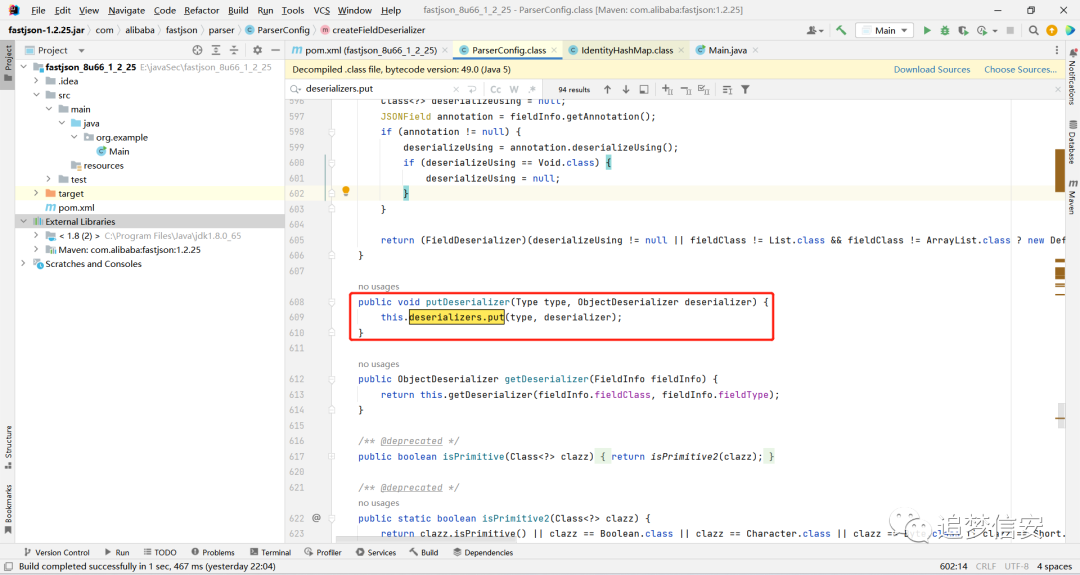
Task: Collapse the fastjson_8u66_1_2_25 root node
Action: [24, 67]
